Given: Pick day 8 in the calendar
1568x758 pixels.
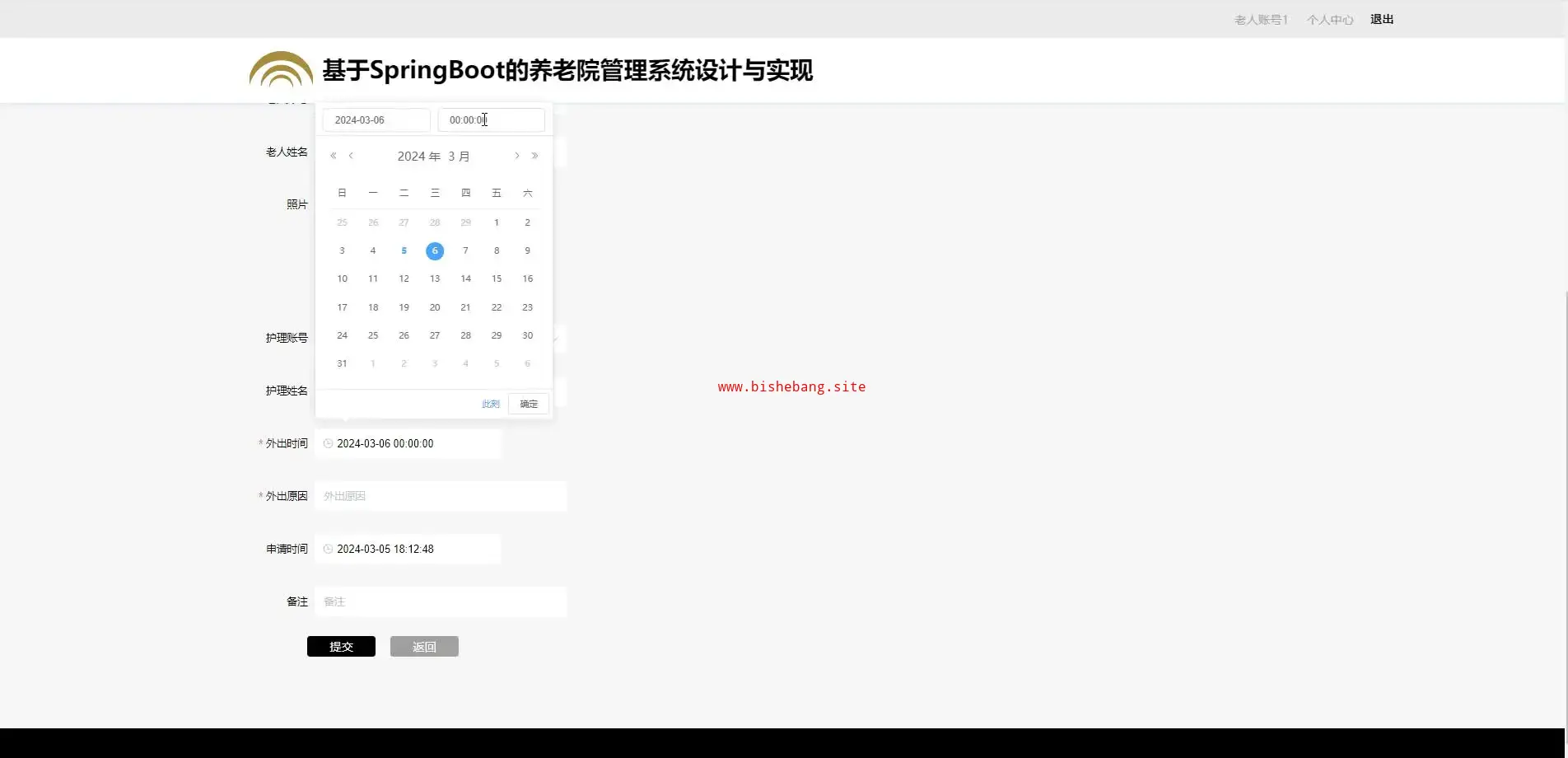Looking at the screenshot, I should 497,250.
